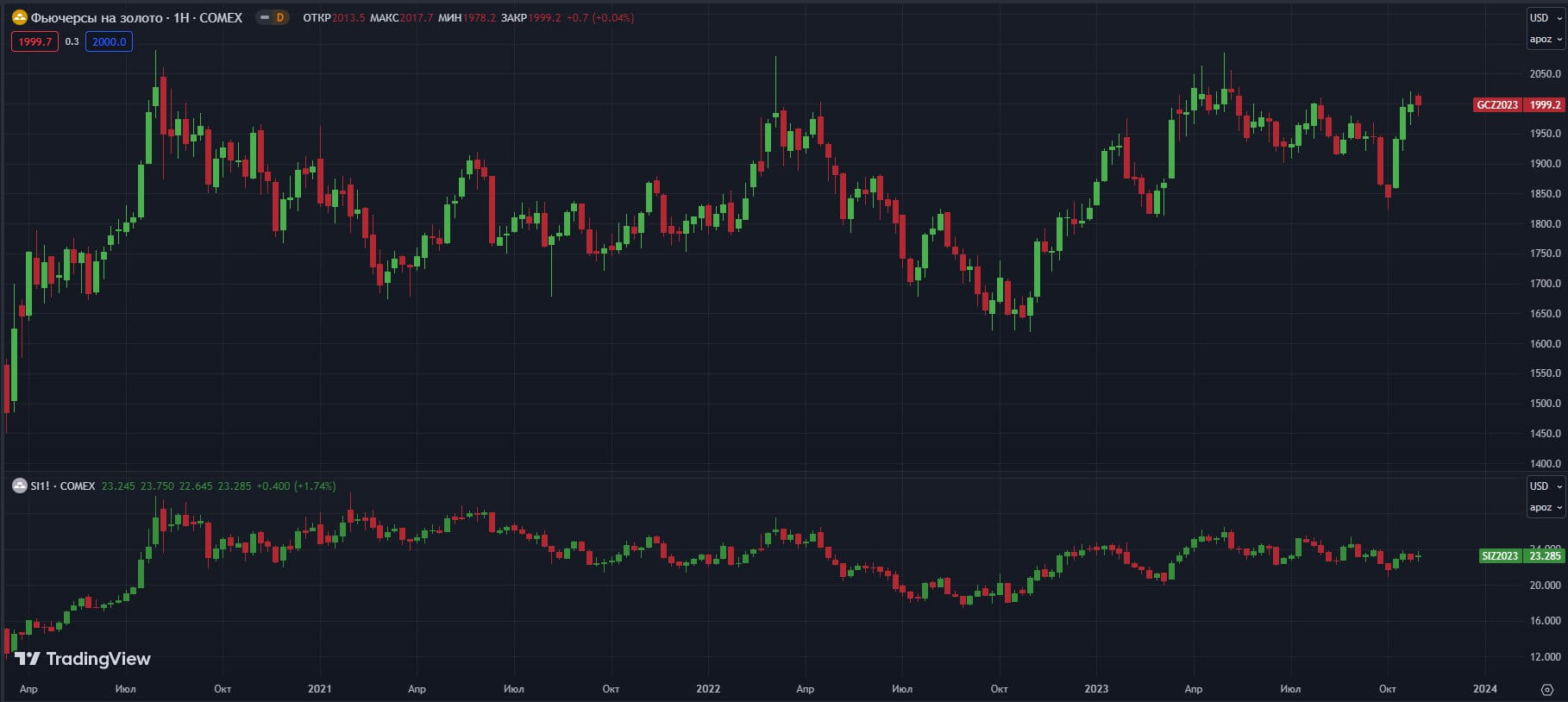Image resolution: width=1568 pixels, height=702 pixels.
Task: Click the gold futures symbol icon
Action: click(19, 17)
